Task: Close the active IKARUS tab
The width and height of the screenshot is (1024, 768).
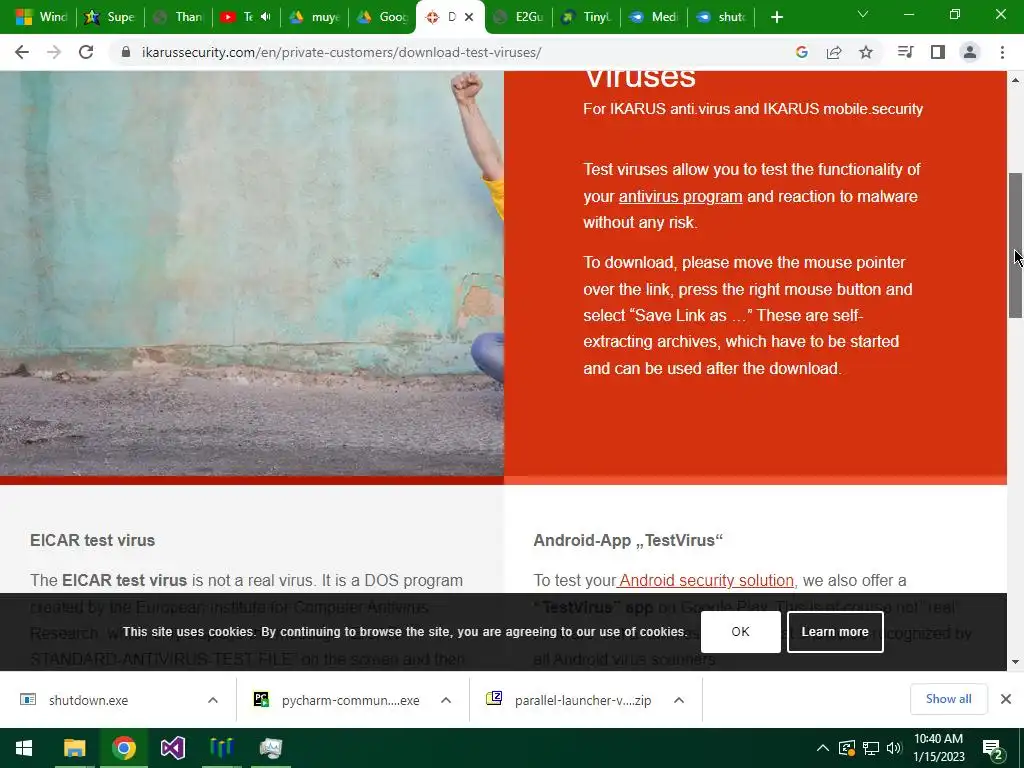Action: [469, 18]
